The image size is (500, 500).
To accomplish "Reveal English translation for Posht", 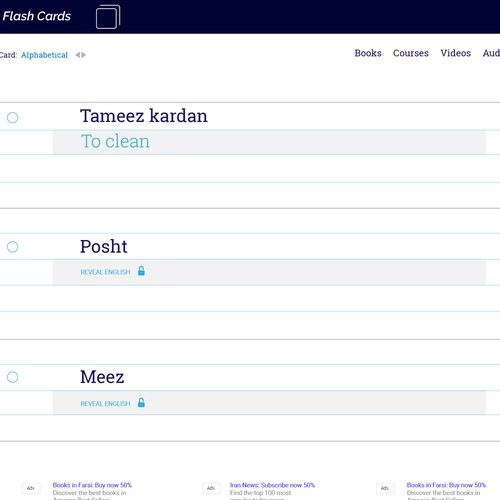I will 105,272.
